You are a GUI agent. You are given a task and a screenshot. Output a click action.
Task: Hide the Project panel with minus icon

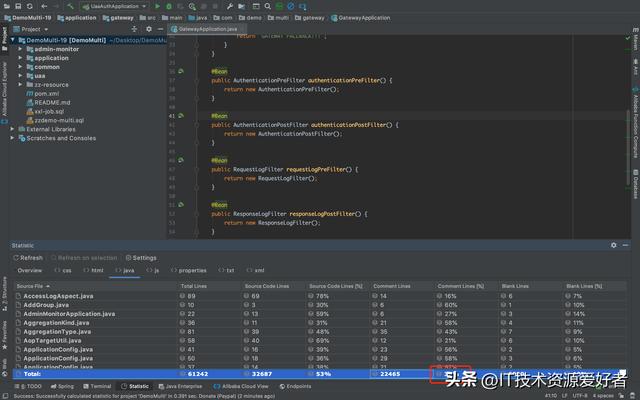(x=160, y=29)
